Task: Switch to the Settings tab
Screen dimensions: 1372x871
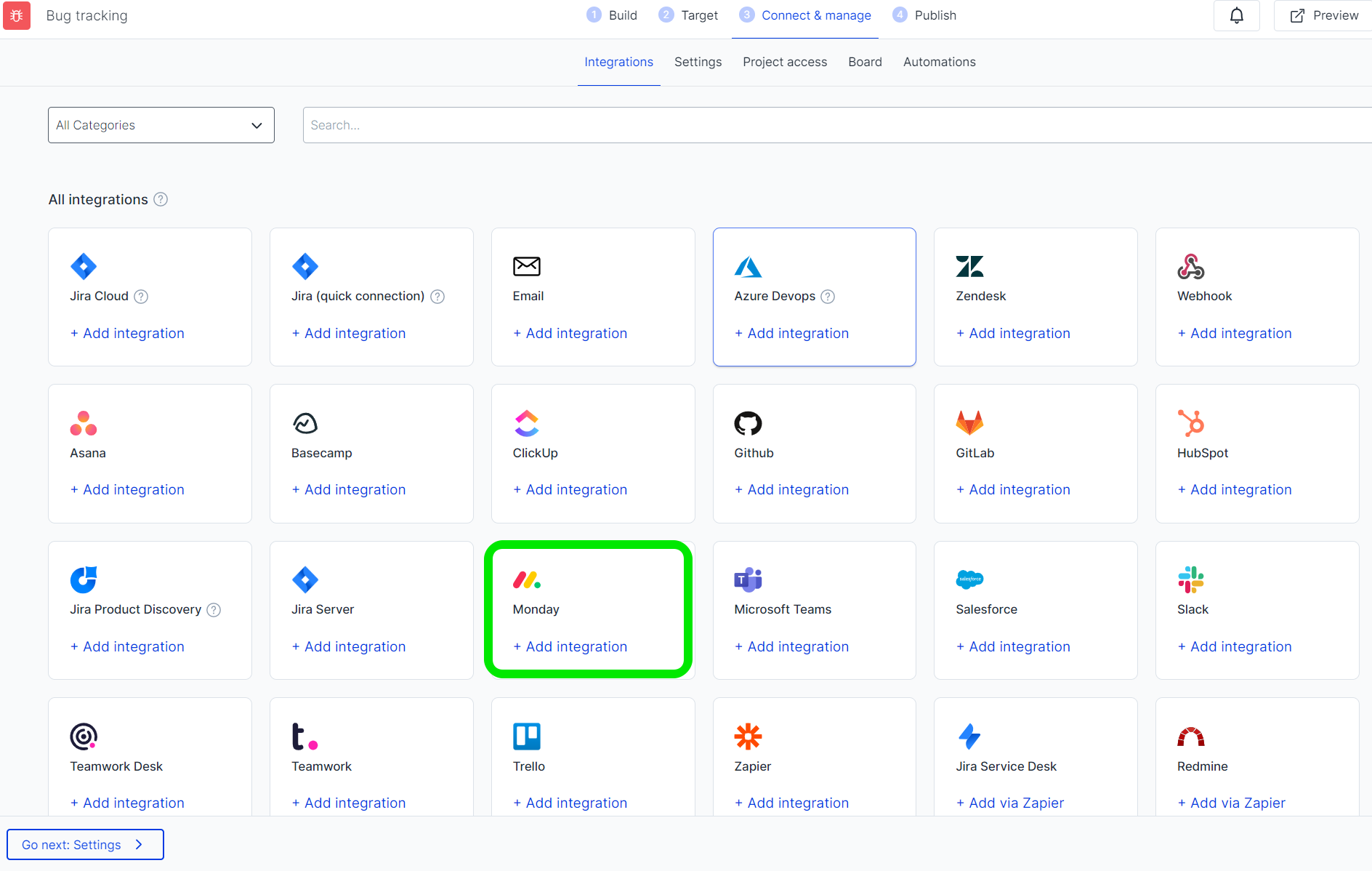Action: click(x=698, y=63)
